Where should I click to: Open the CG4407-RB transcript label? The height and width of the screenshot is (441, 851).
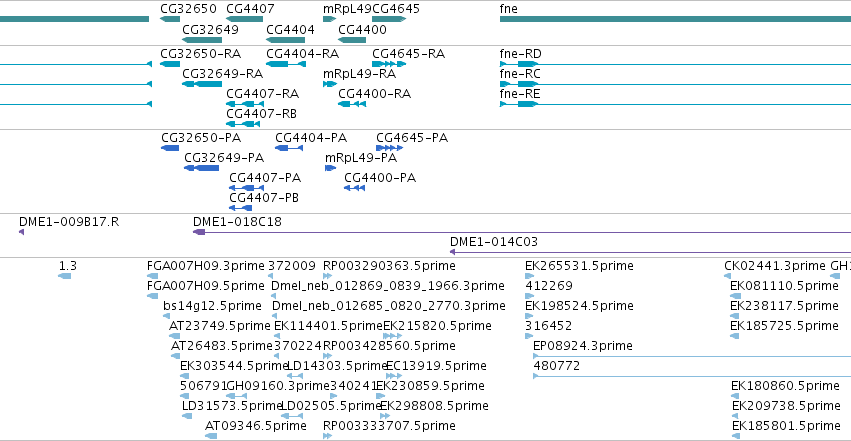tap(262, 114)
